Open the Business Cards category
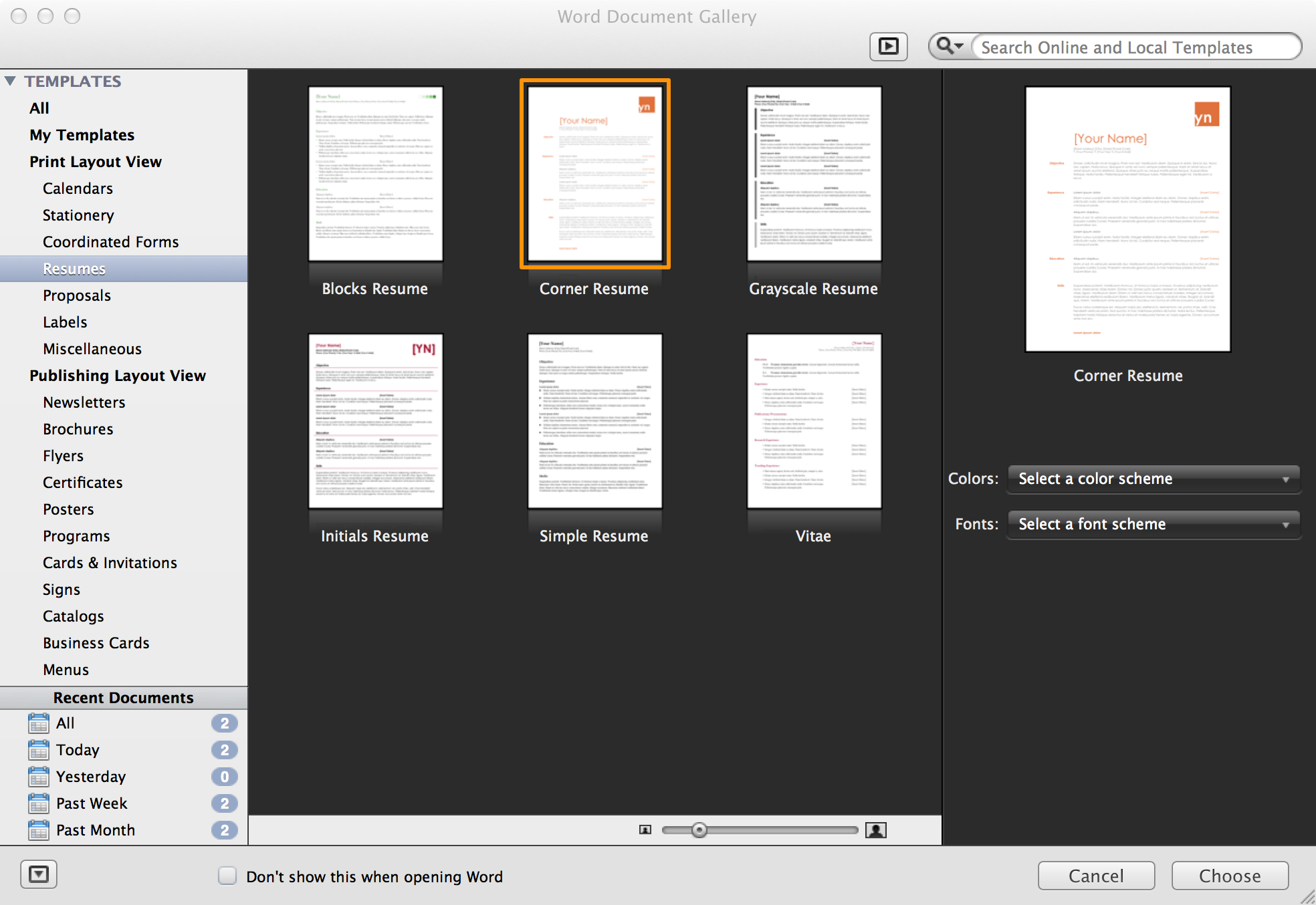This screenshot has height=905, width=1316. point(96,643)
